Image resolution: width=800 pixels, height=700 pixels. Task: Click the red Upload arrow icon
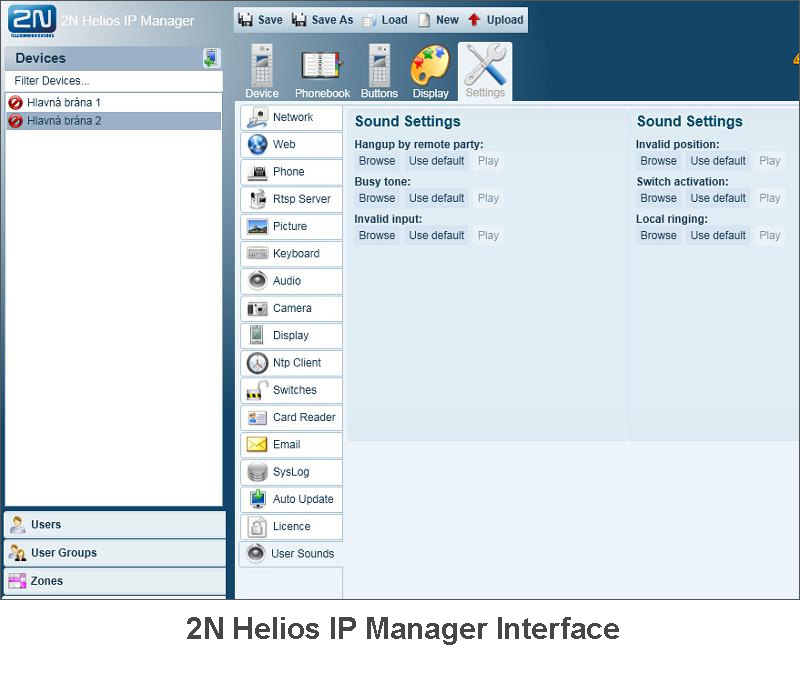tap(474, 20)
